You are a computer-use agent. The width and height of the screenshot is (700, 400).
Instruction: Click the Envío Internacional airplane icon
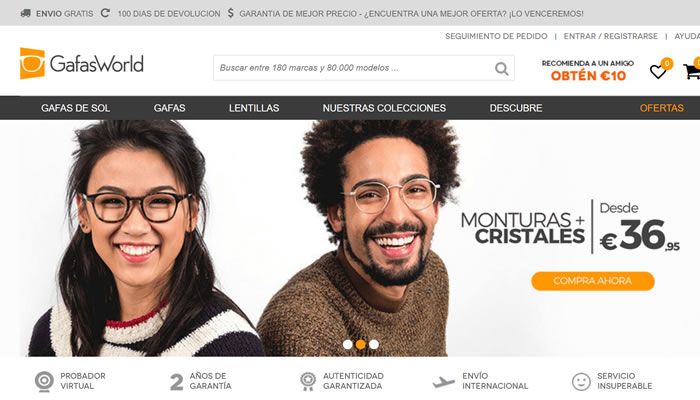(x=443, y=382)
